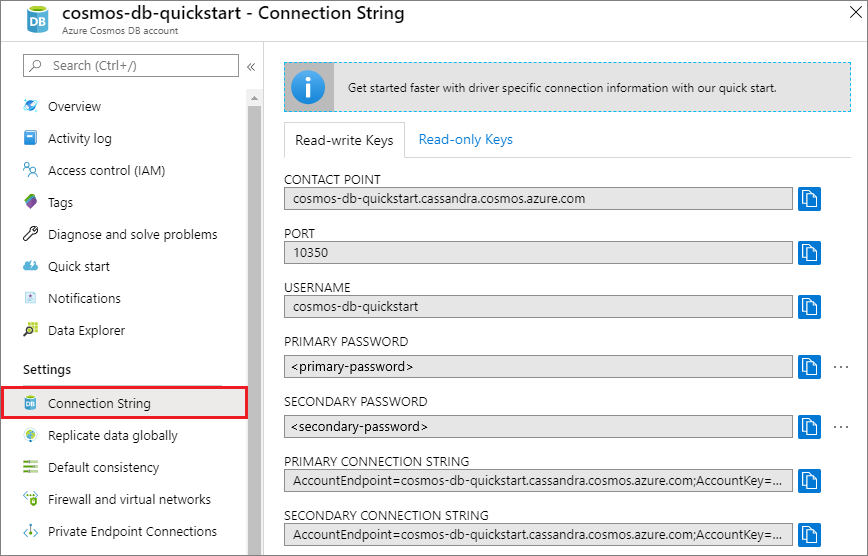
Task: Copy the USERNAME field value
Action: coord(809,307)
